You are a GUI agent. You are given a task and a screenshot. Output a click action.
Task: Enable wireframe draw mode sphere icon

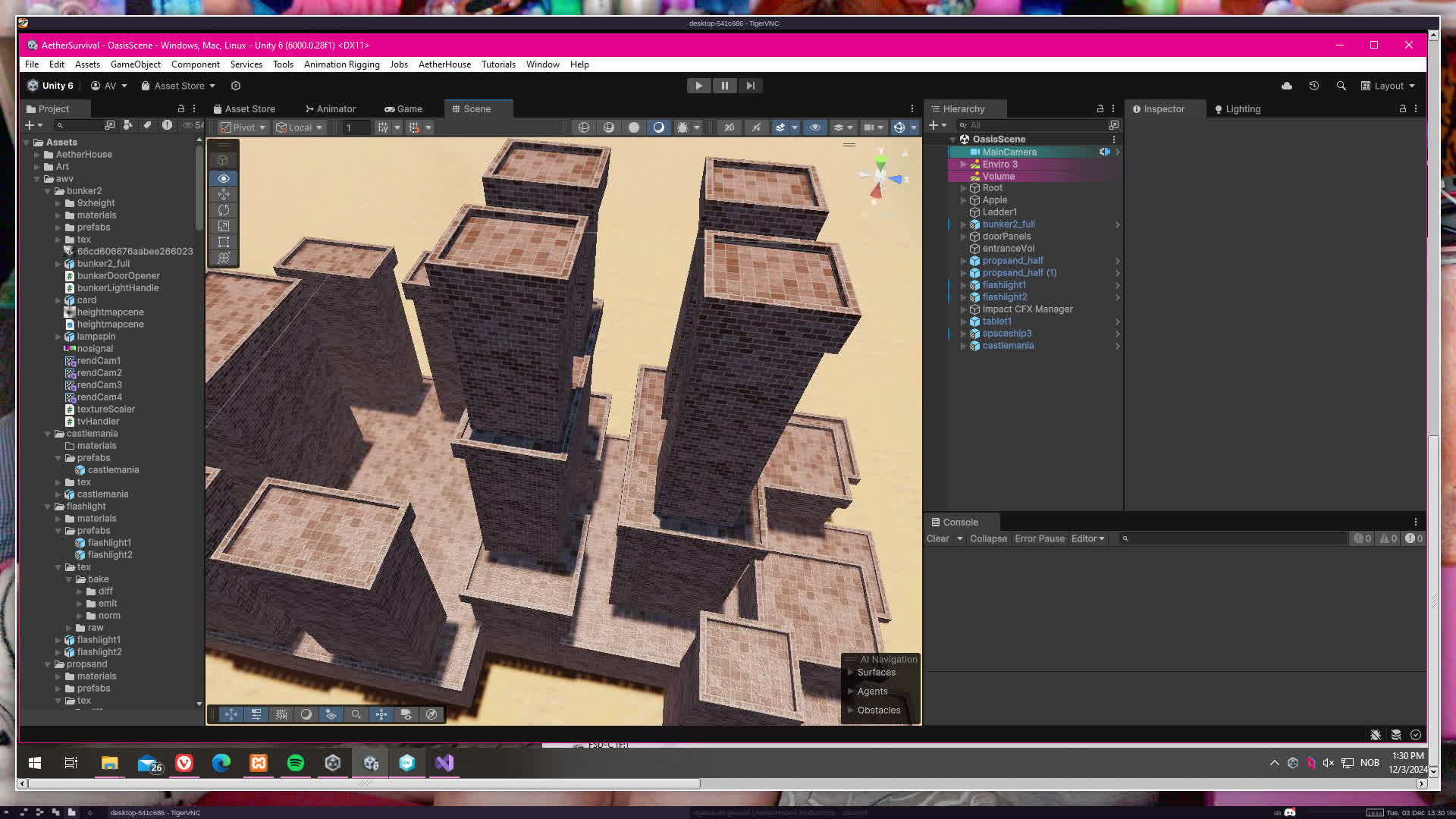click(584, 127)
